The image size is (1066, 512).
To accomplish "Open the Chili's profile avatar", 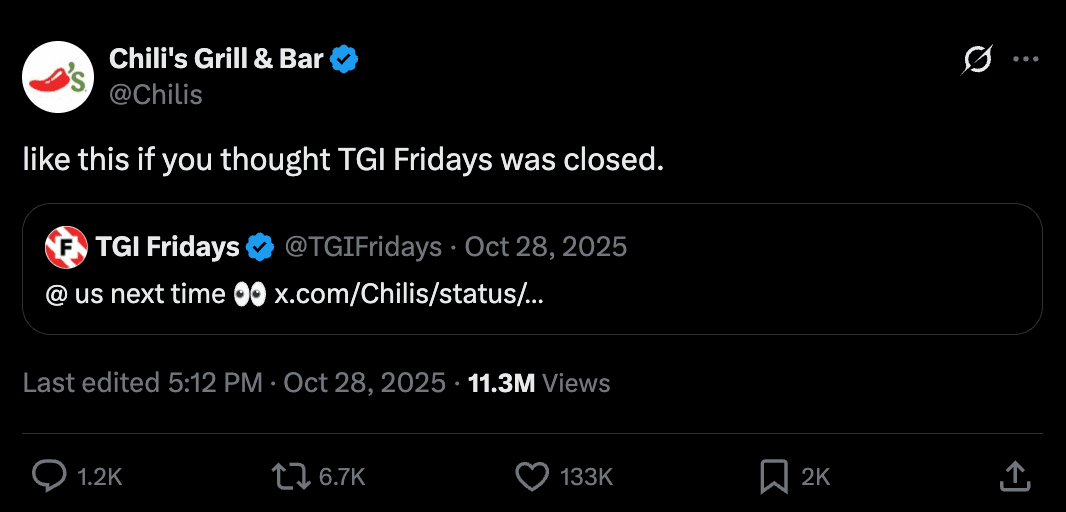I will 57,77.
